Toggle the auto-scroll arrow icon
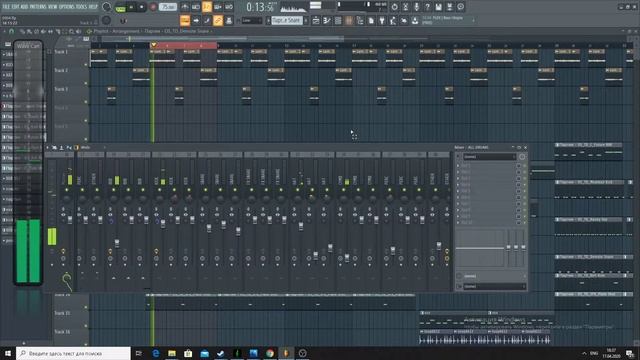The height and width of the screenshot is (360, 640). 196,20
